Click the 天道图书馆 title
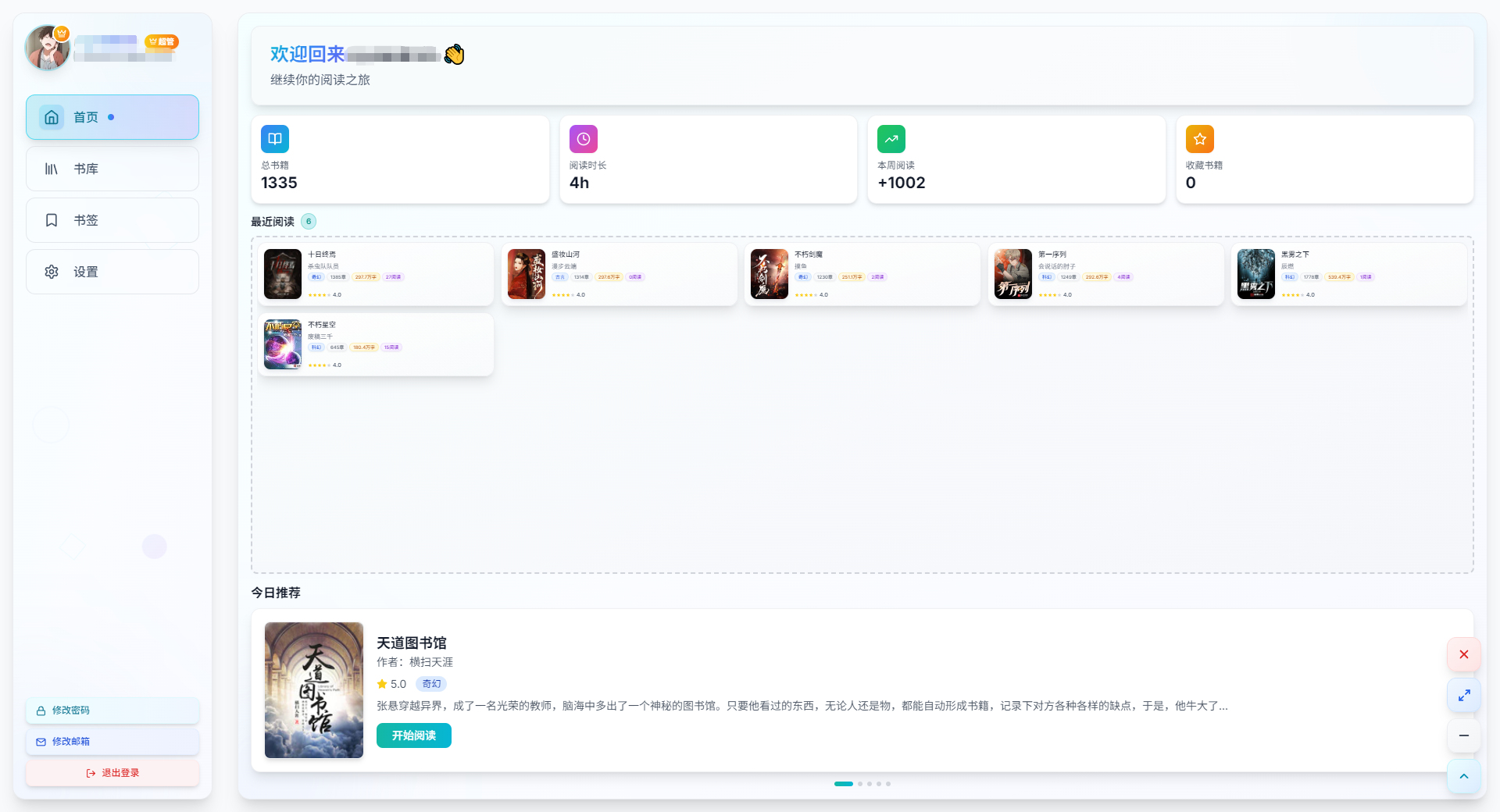1500x812 pixels. click(x=412, y=643)
